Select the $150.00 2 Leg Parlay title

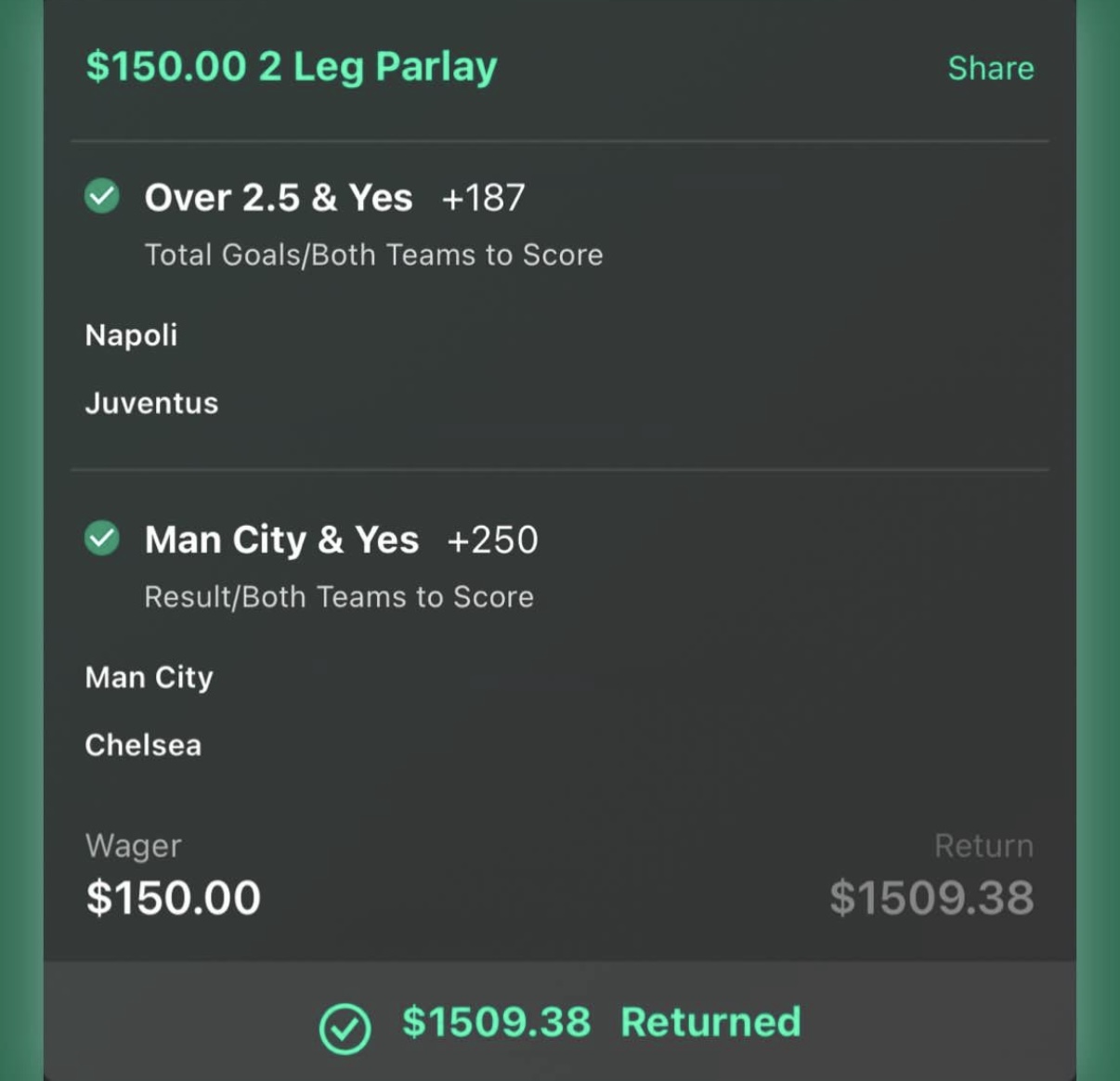292,67
